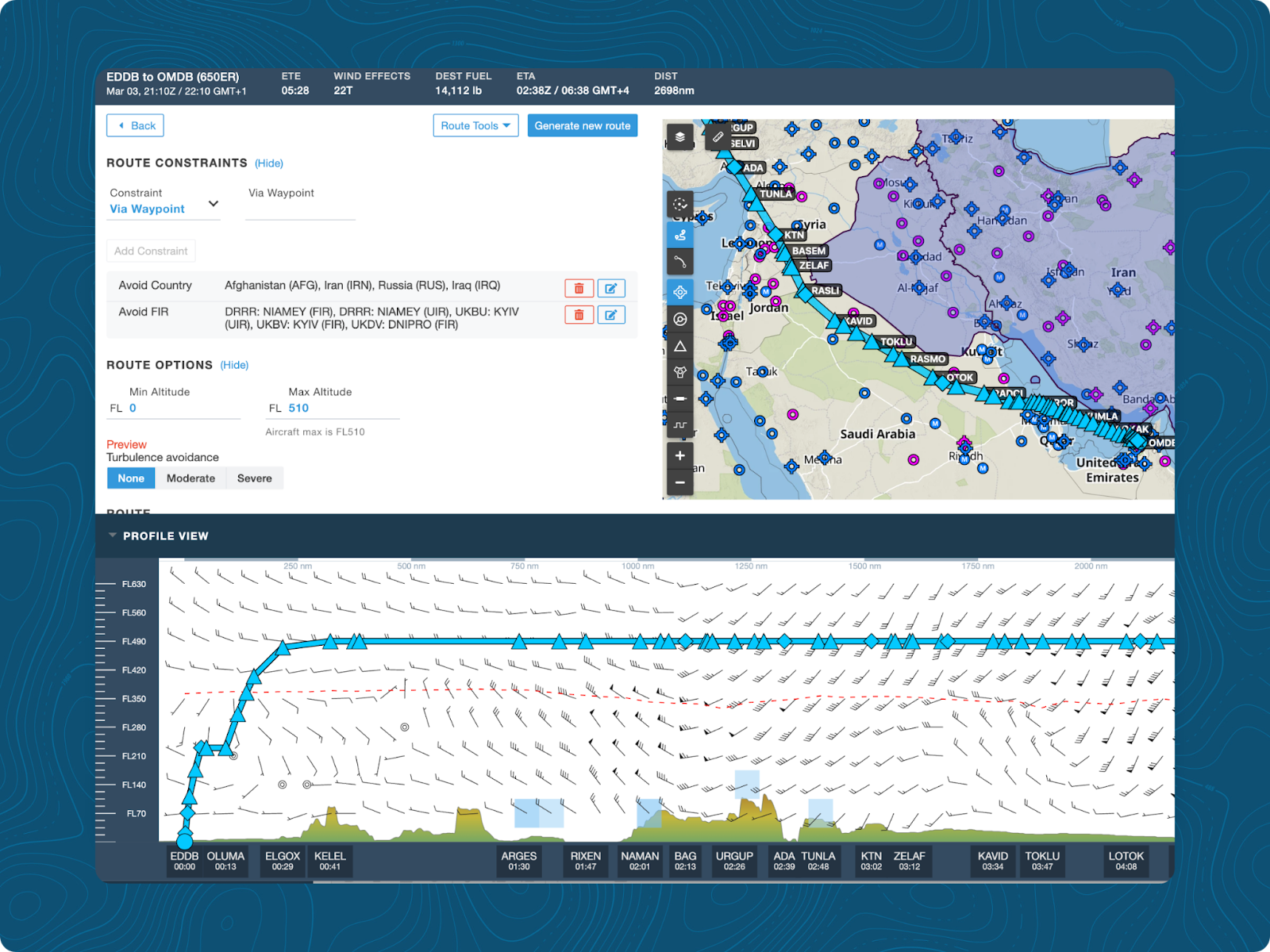This screenshot has width=1270, height=952.
Task: Edit the Avoid FIR constraint
Action: pyautogui.click(x=611, y=315)
